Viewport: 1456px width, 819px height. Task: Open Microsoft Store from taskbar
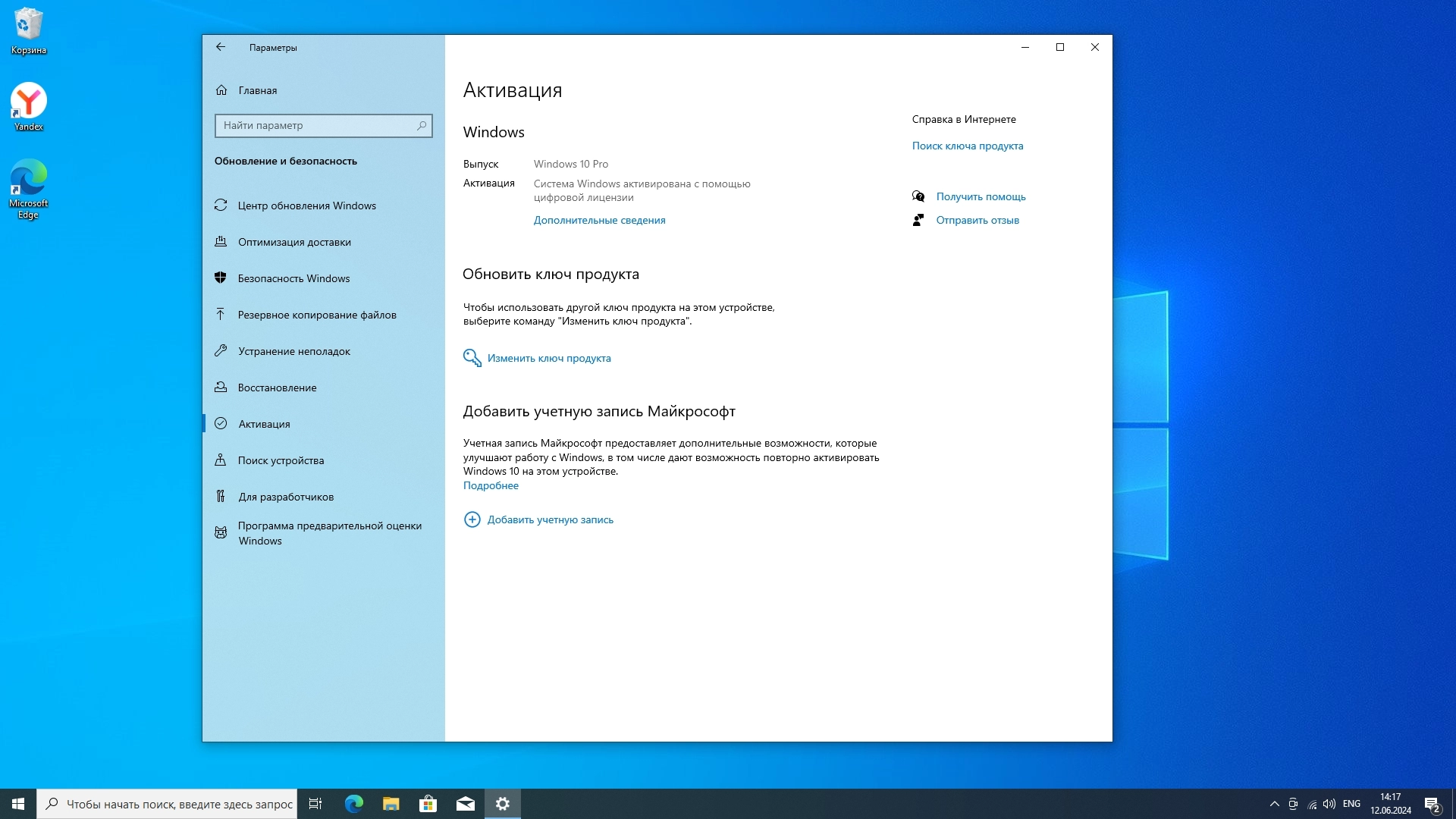tap(428, 804)
